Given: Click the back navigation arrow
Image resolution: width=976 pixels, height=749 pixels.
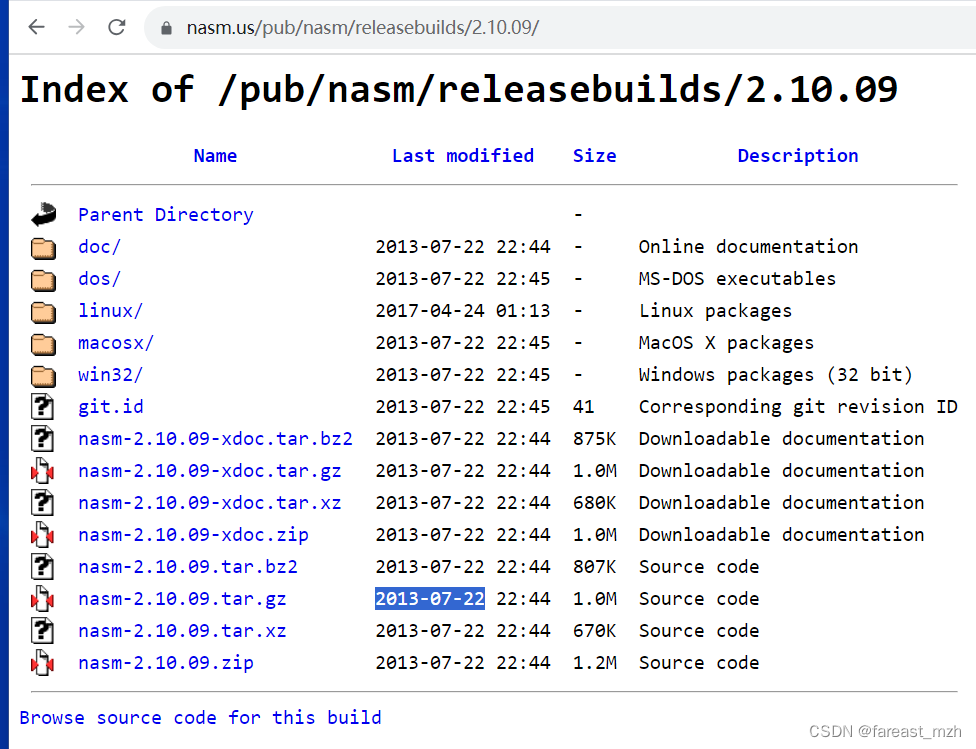Looking at the screenshot, I should point(36,27).
